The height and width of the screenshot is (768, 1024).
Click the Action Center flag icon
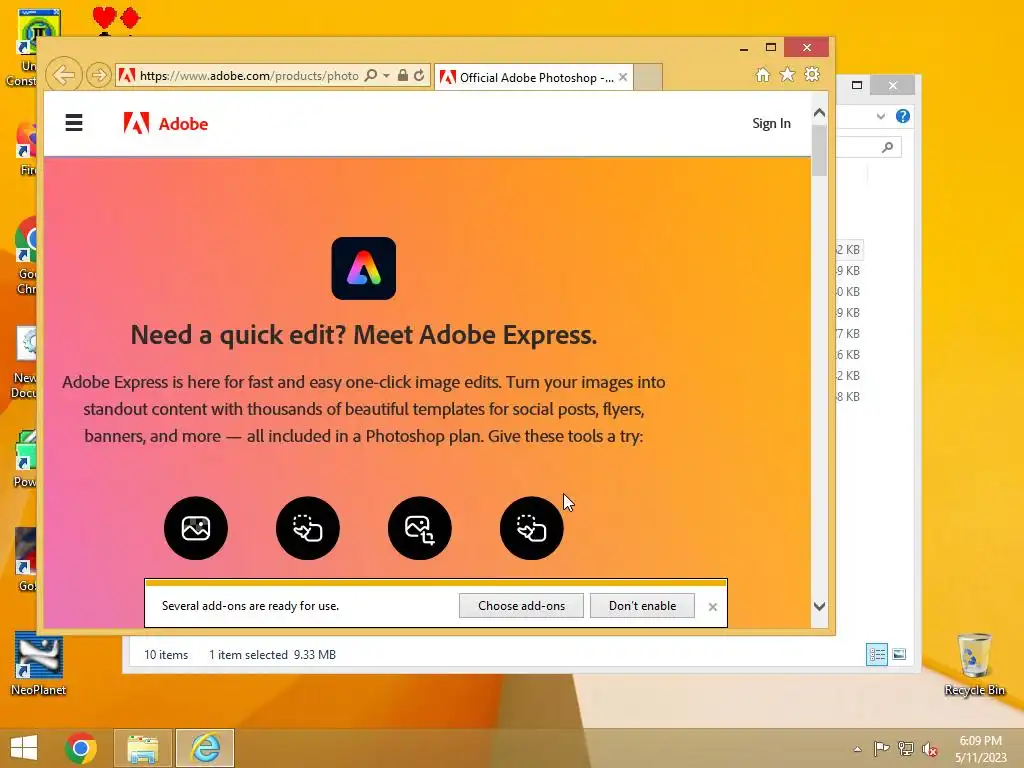pos(881,749)
